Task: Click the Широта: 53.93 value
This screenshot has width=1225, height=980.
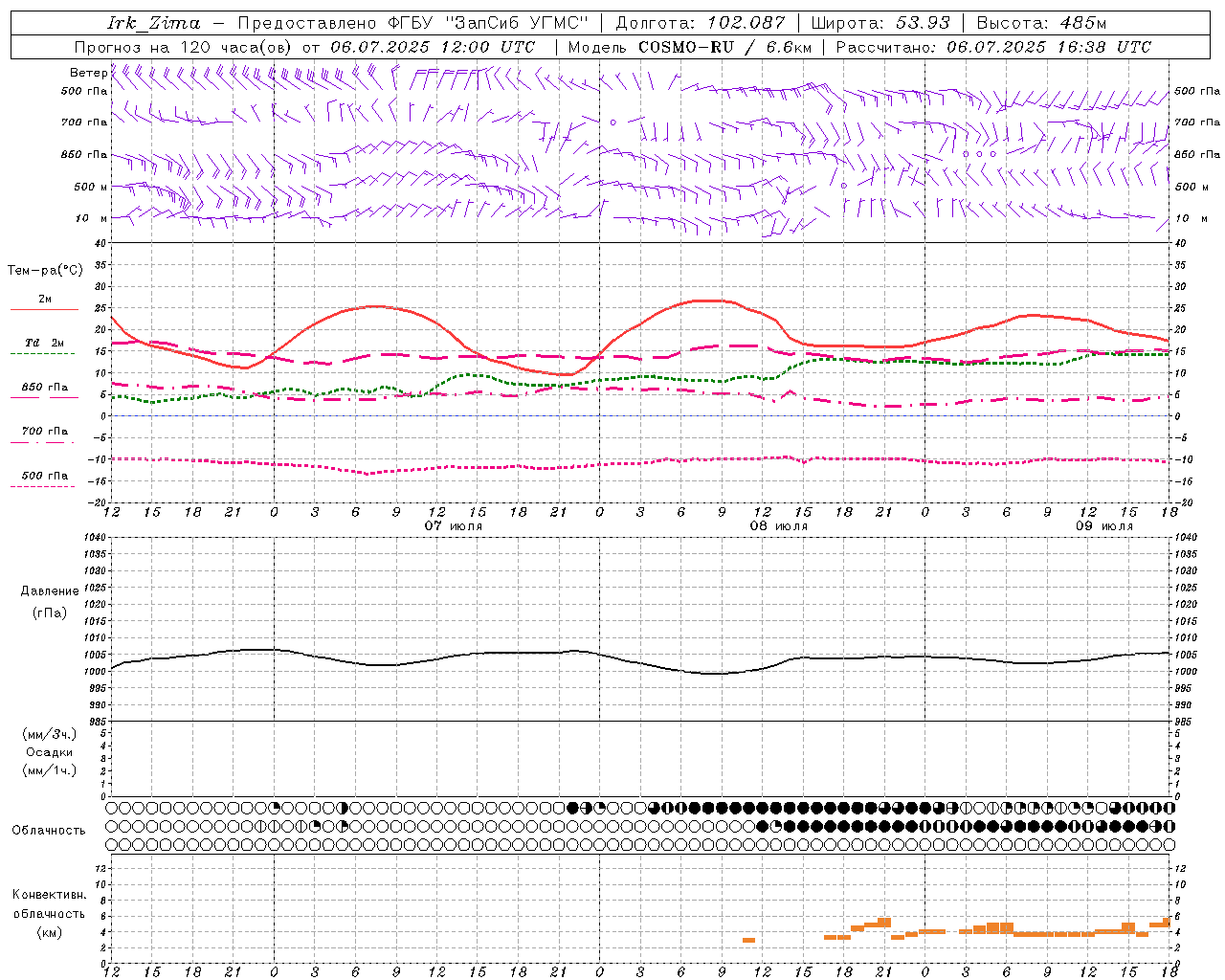Action: point(880,23)
